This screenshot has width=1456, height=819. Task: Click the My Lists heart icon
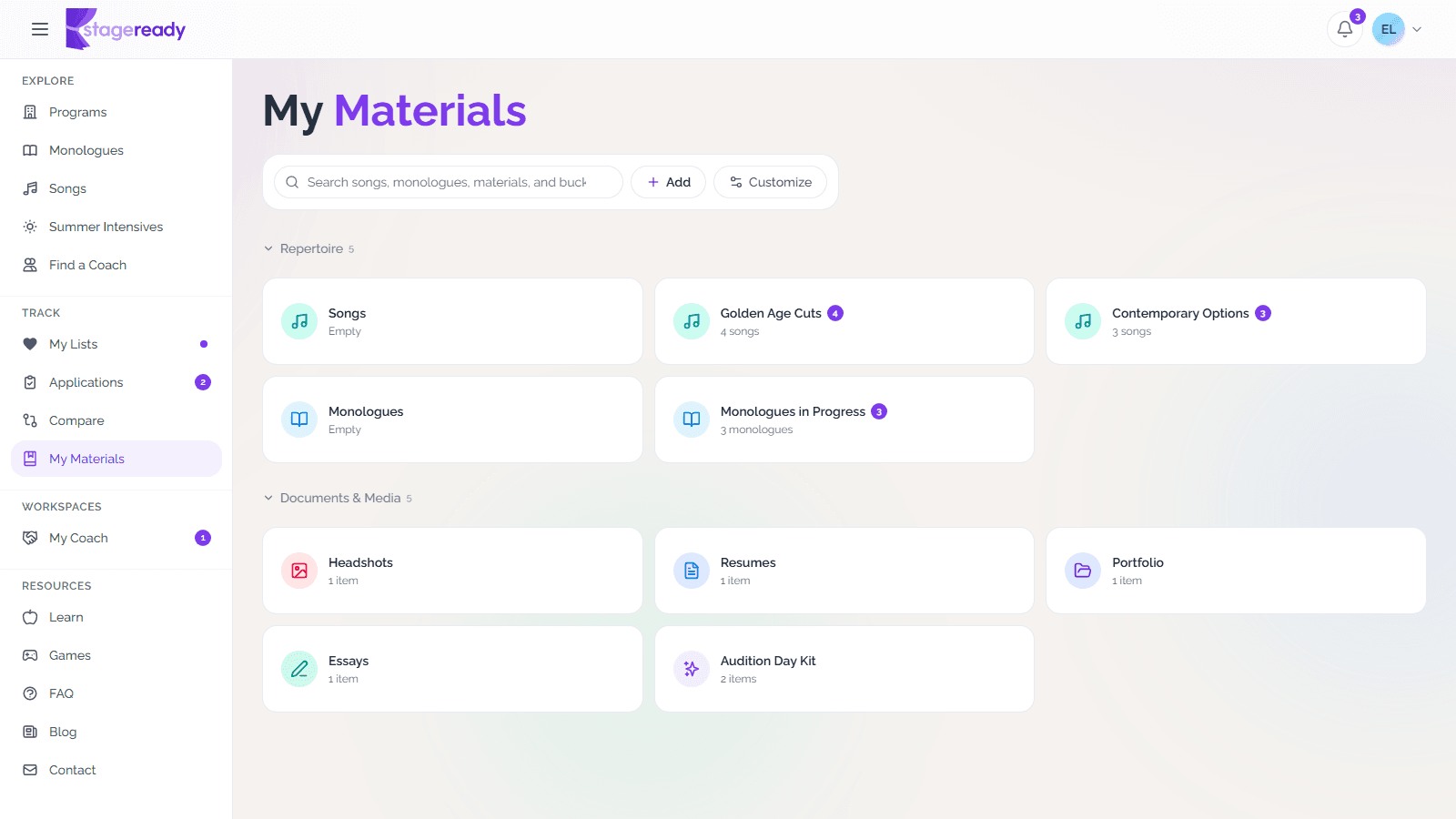(x=30, y=344)
